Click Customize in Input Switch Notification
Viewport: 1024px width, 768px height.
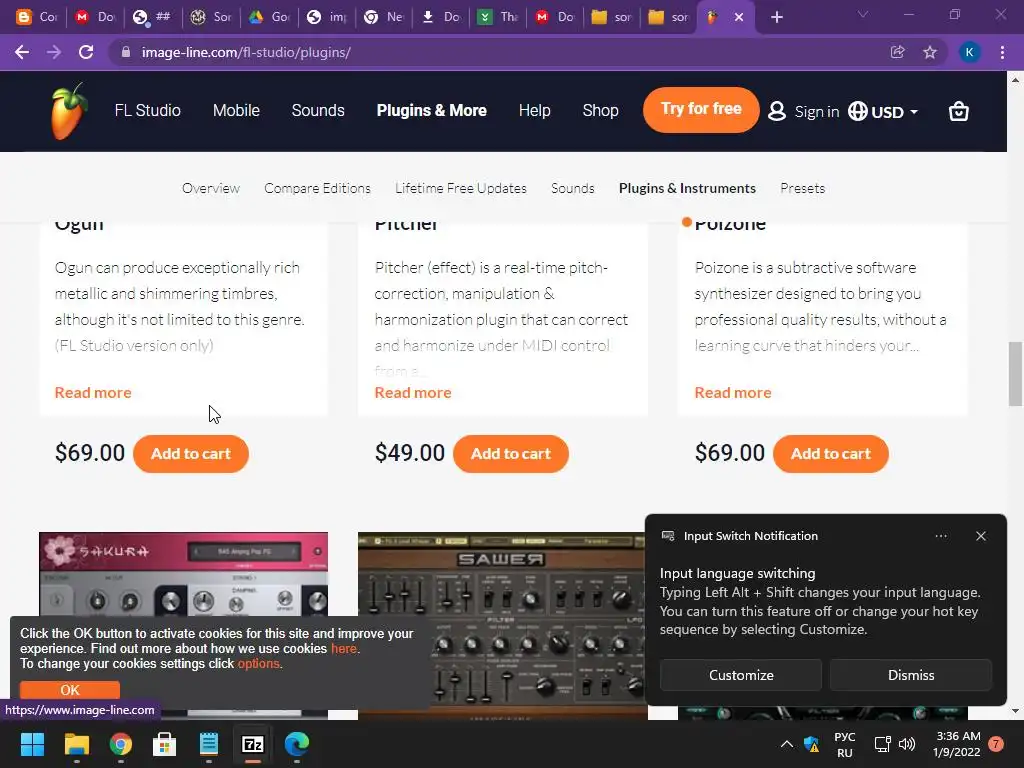(741, 675)
